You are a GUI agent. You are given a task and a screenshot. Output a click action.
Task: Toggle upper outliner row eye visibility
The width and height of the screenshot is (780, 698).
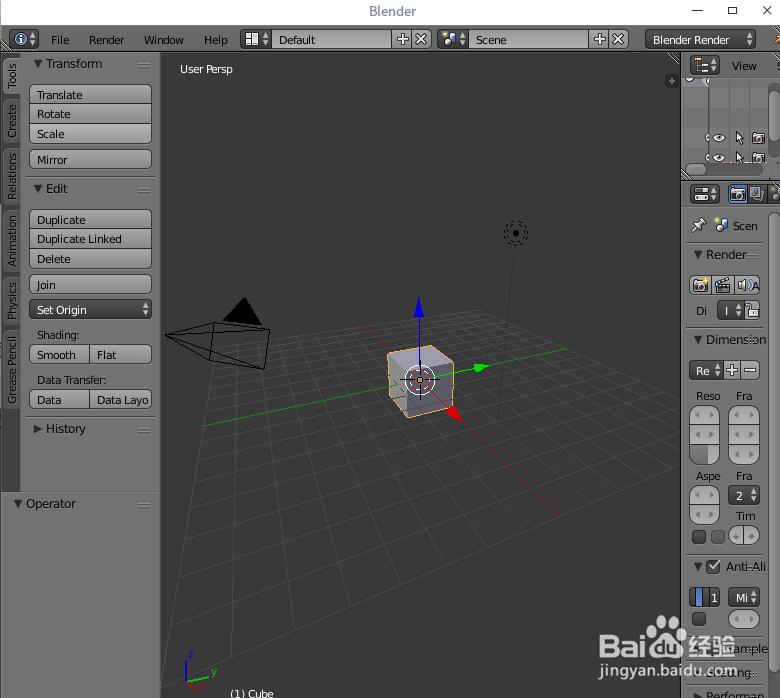pos(718,138)
